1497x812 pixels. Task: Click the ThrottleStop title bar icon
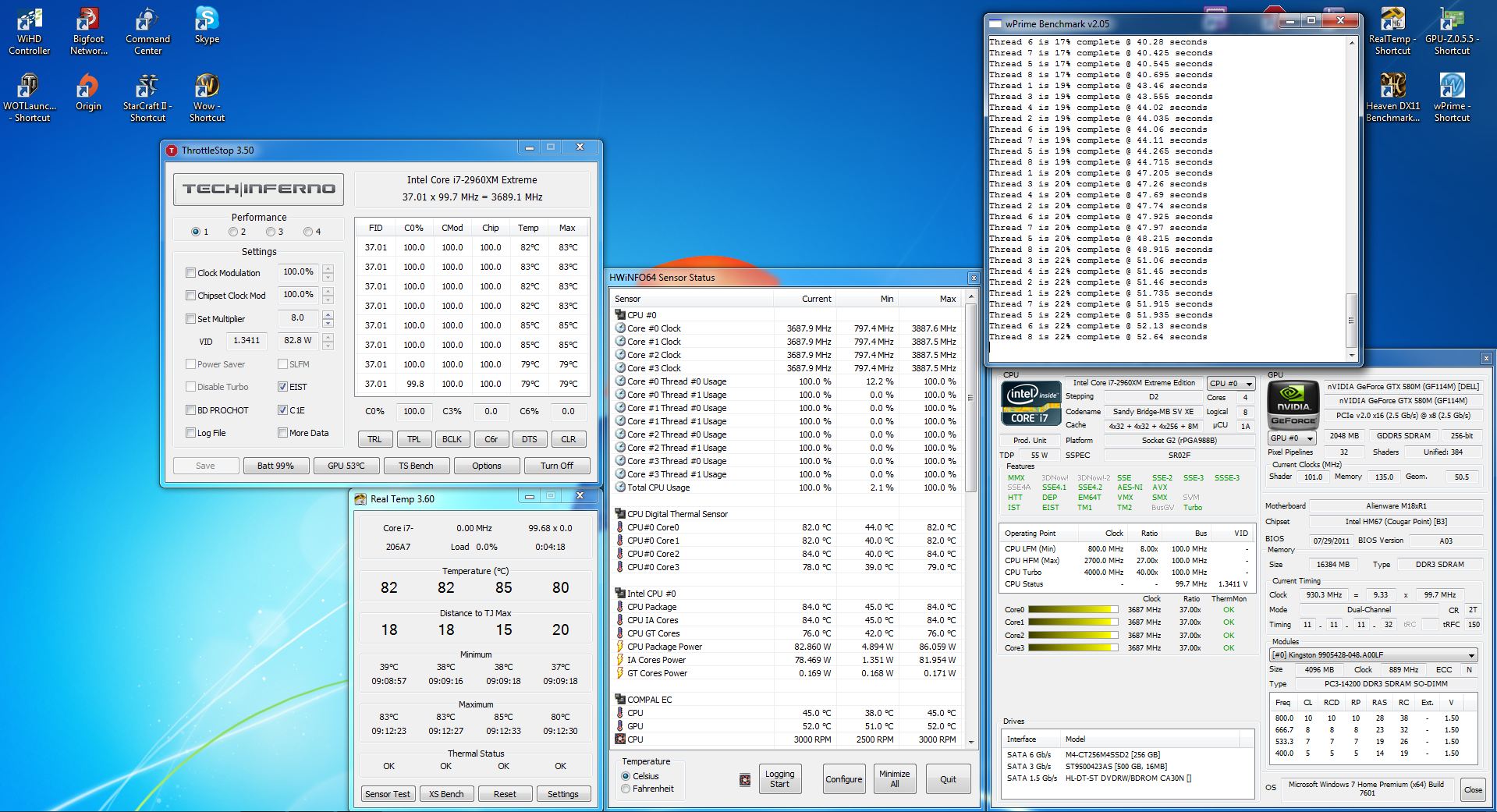(x=172, y=150)
